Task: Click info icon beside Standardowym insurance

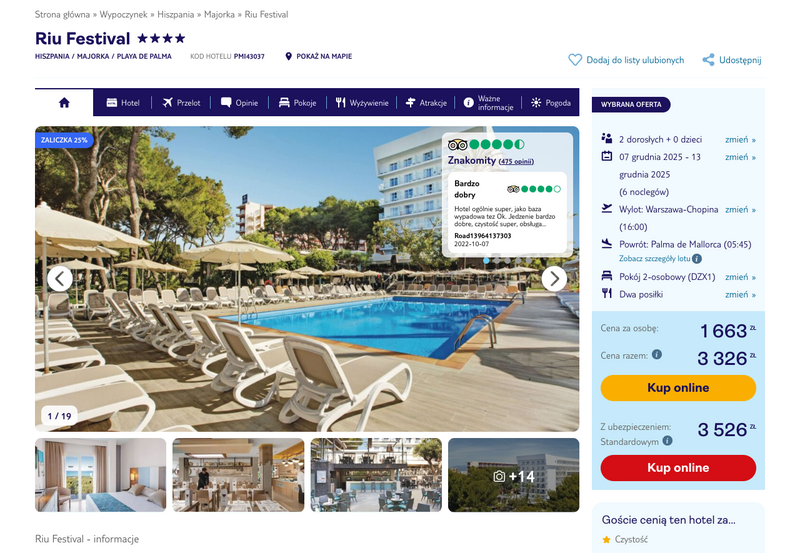Action: [667, 440]
